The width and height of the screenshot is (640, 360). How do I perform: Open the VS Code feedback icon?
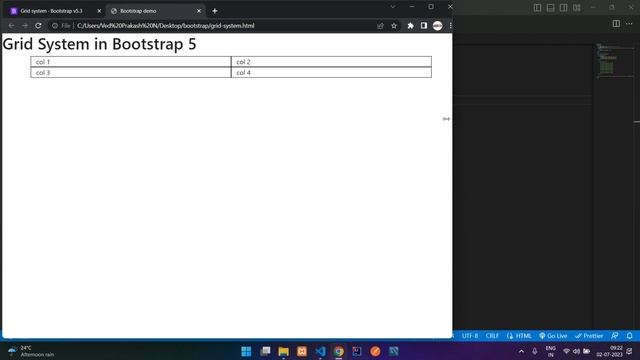(x=615, y=336)
